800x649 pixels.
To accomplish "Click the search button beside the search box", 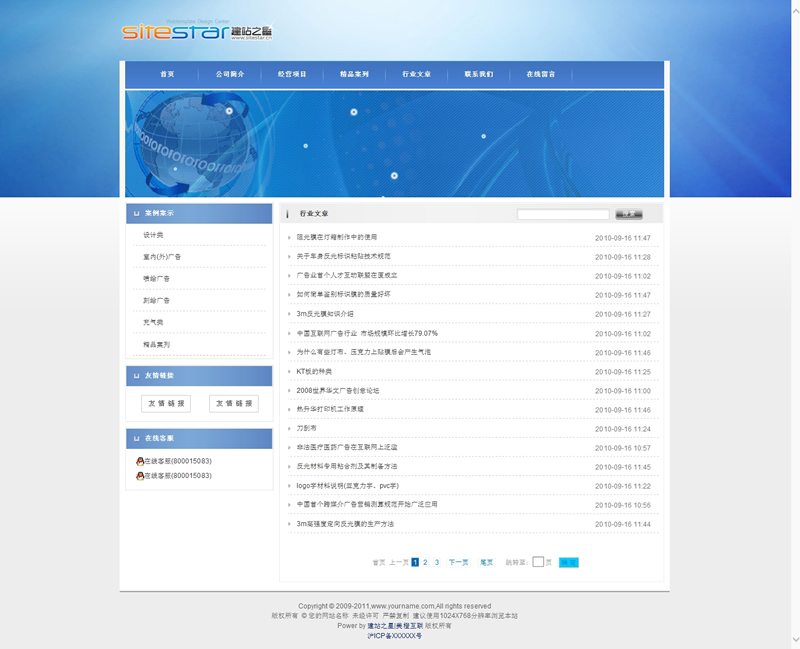I will (628, 214).
